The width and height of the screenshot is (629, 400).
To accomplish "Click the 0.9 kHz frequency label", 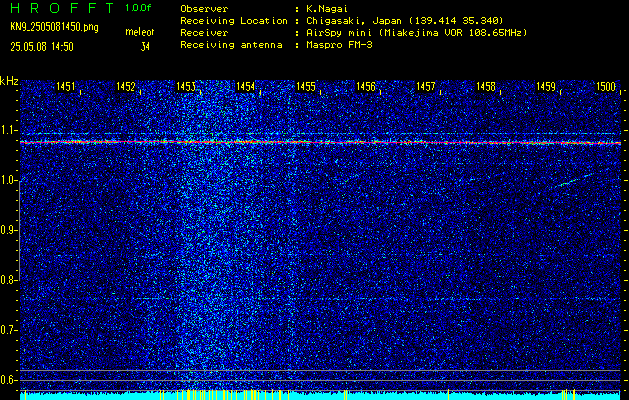I will click(9, 230).
